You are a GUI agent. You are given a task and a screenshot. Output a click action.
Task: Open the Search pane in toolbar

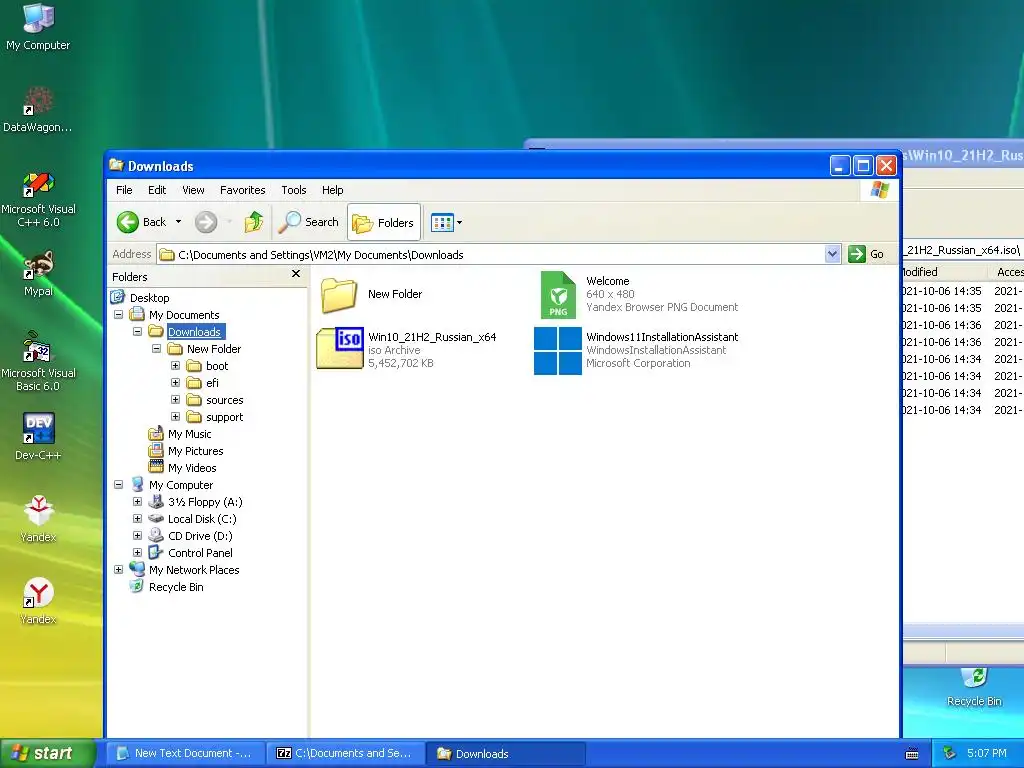(x=308, y=222)
